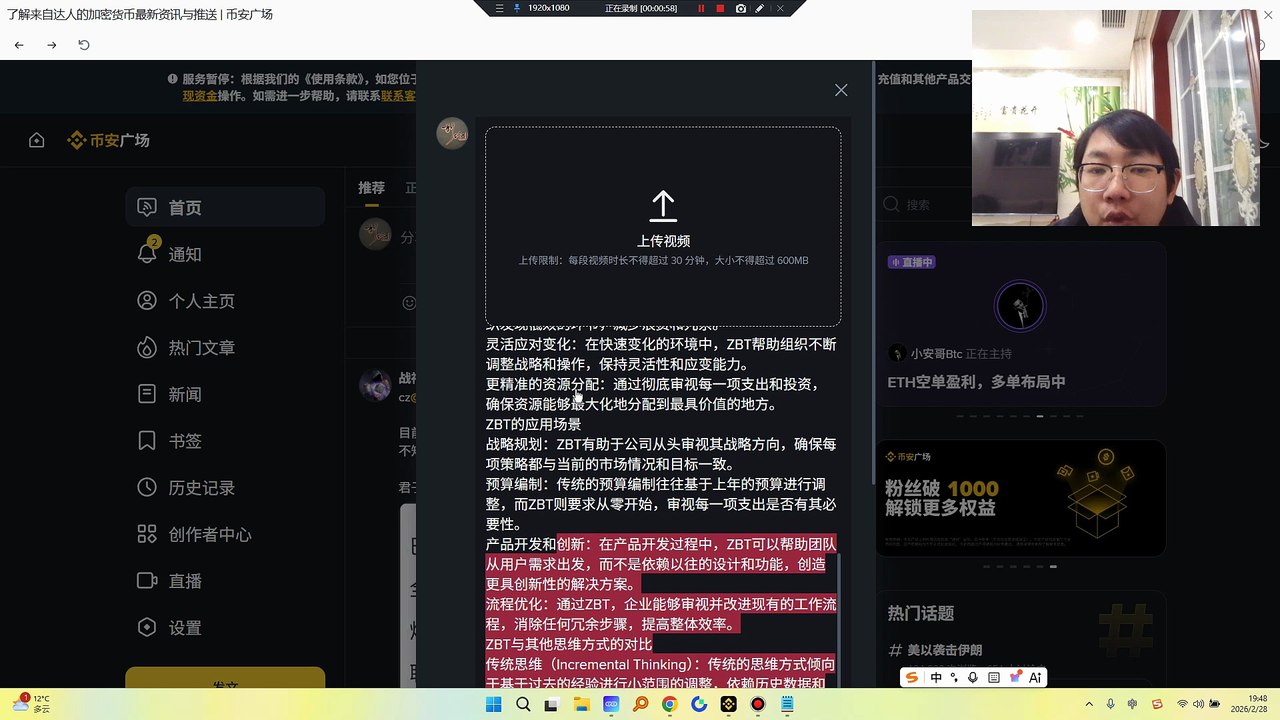Click the system tray microphone icon

[1111, 705]
